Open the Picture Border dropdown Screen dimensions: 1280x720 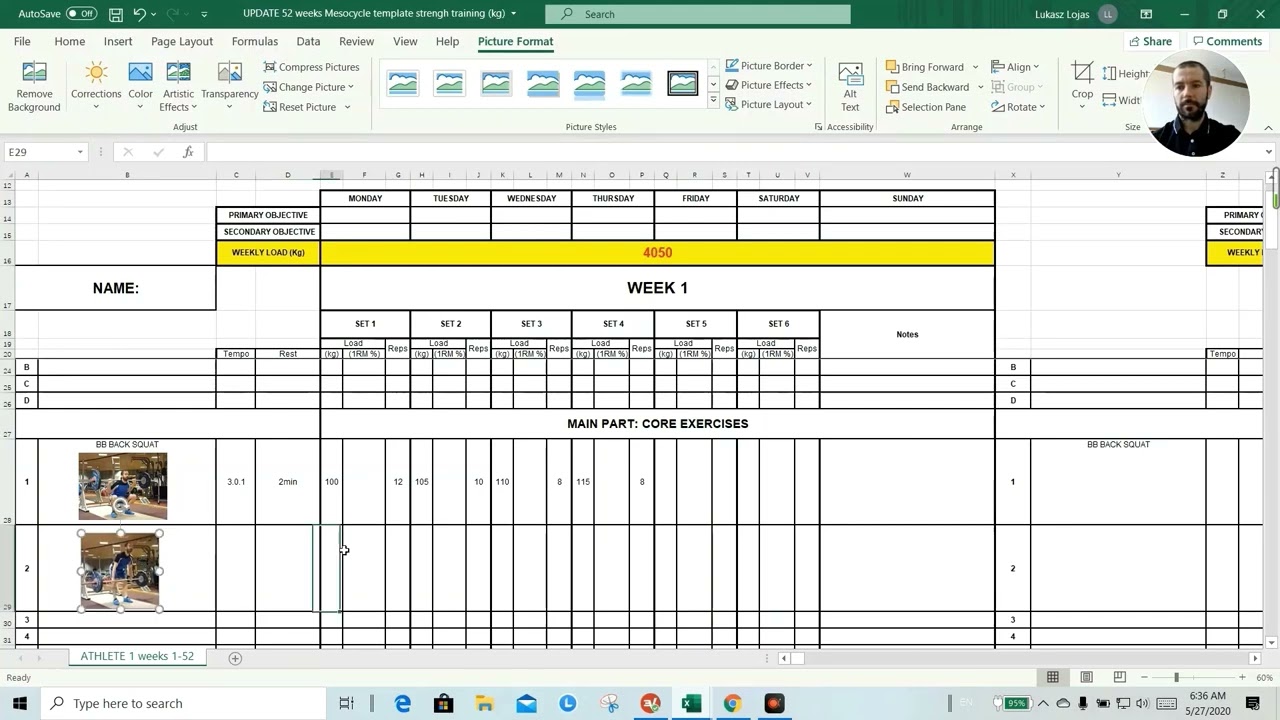(768, 66)
